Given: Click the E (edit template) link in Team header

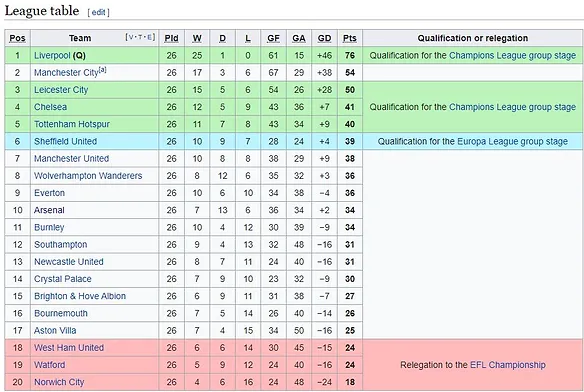Looking at the screenshot, I should (x=149, y=37).
